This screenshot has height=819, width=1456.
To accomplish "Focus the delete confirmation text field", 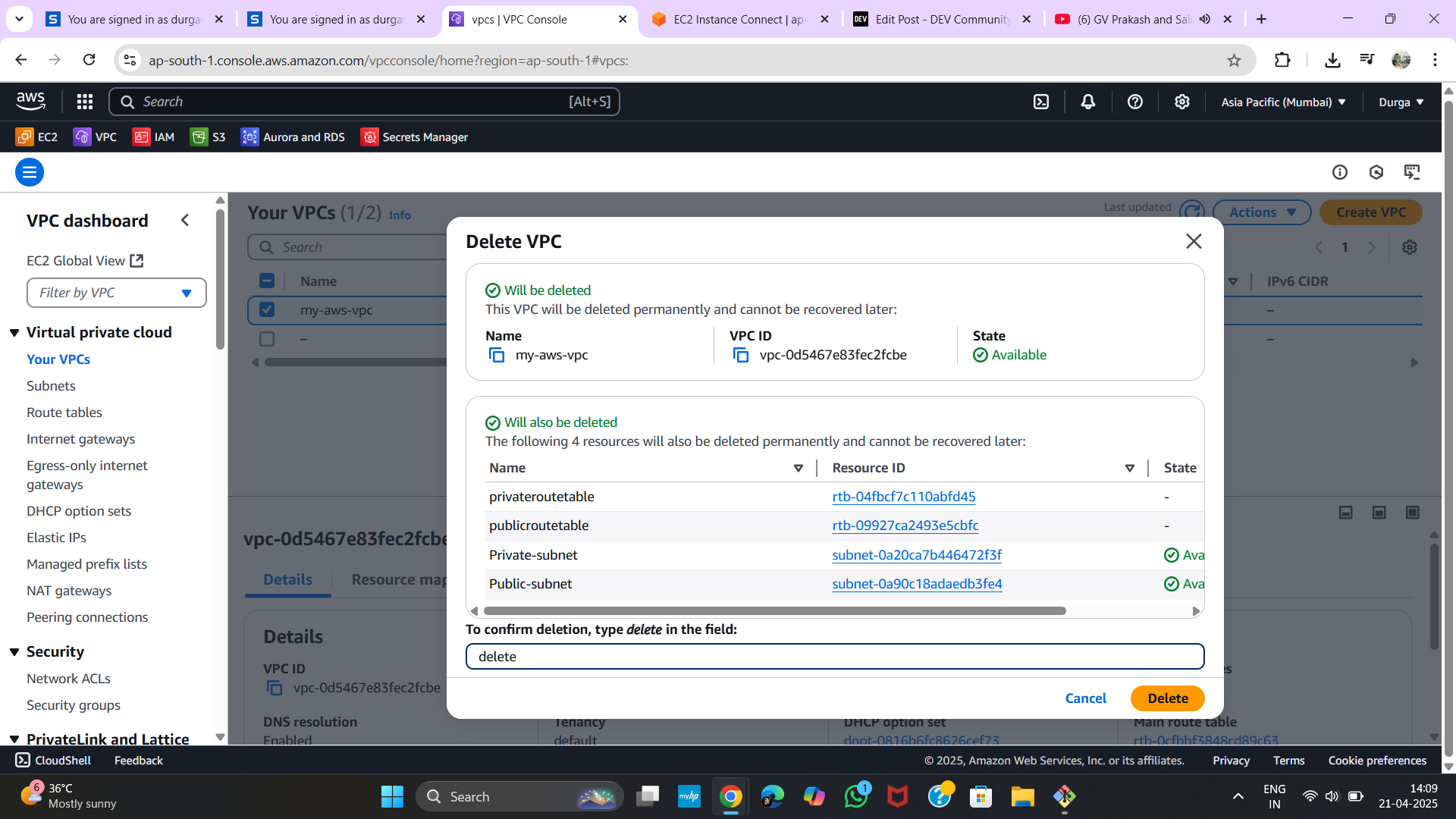I will click(835, 657).
